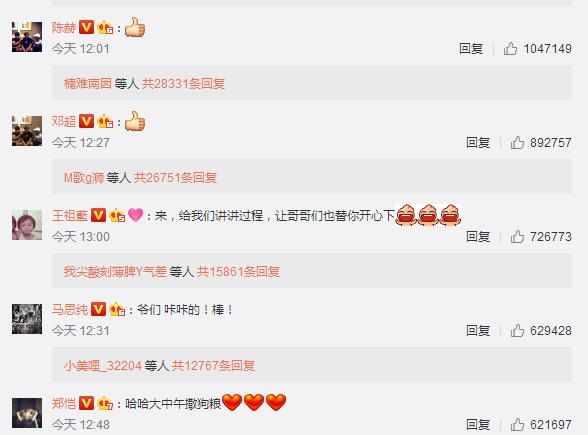588x435 pixels.
Task: Open avatar thumbnail of 12:48 commenter
Action: point(27,413)
